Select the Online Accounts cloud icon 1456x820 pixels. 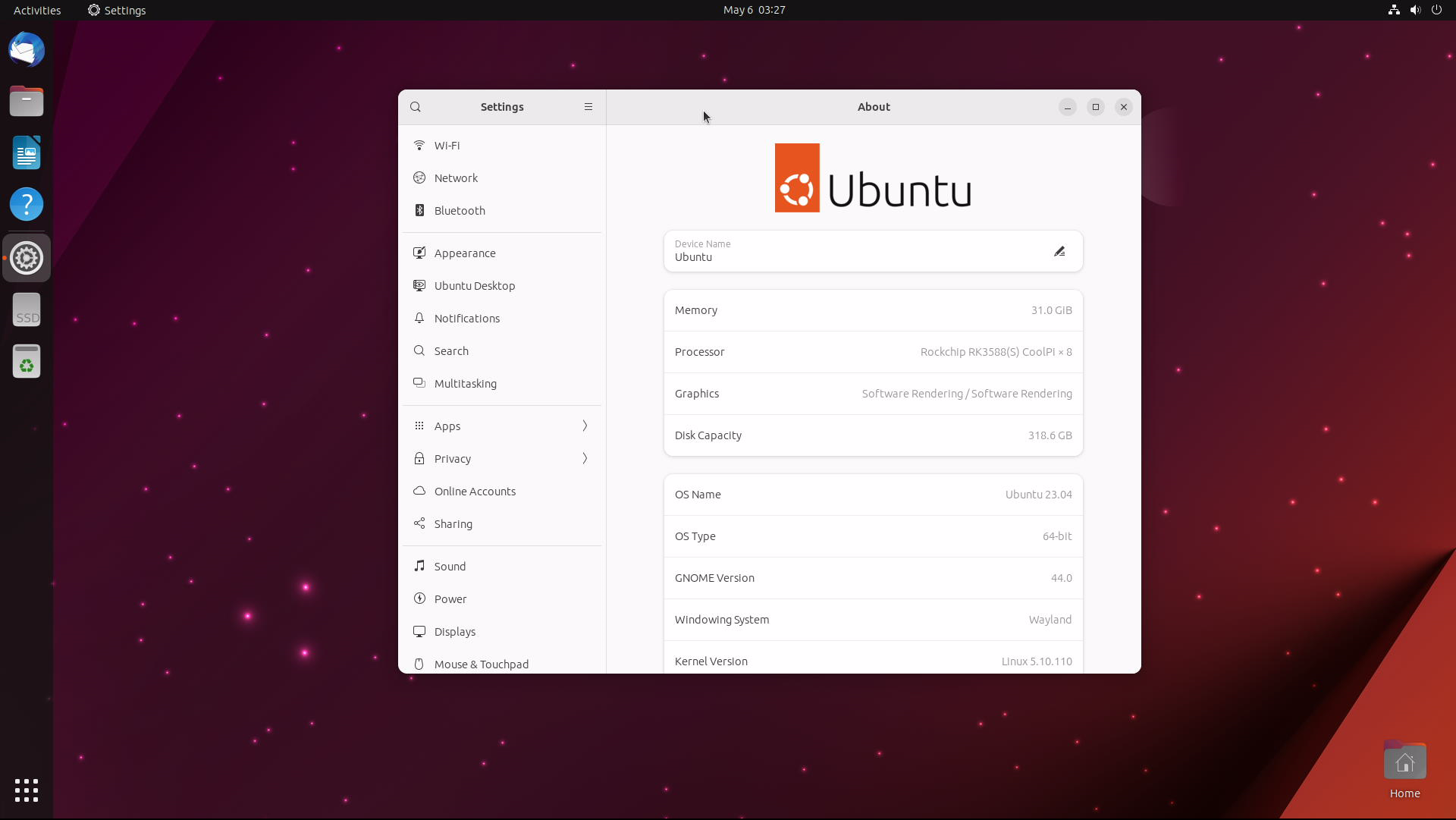tap(419, 491)
